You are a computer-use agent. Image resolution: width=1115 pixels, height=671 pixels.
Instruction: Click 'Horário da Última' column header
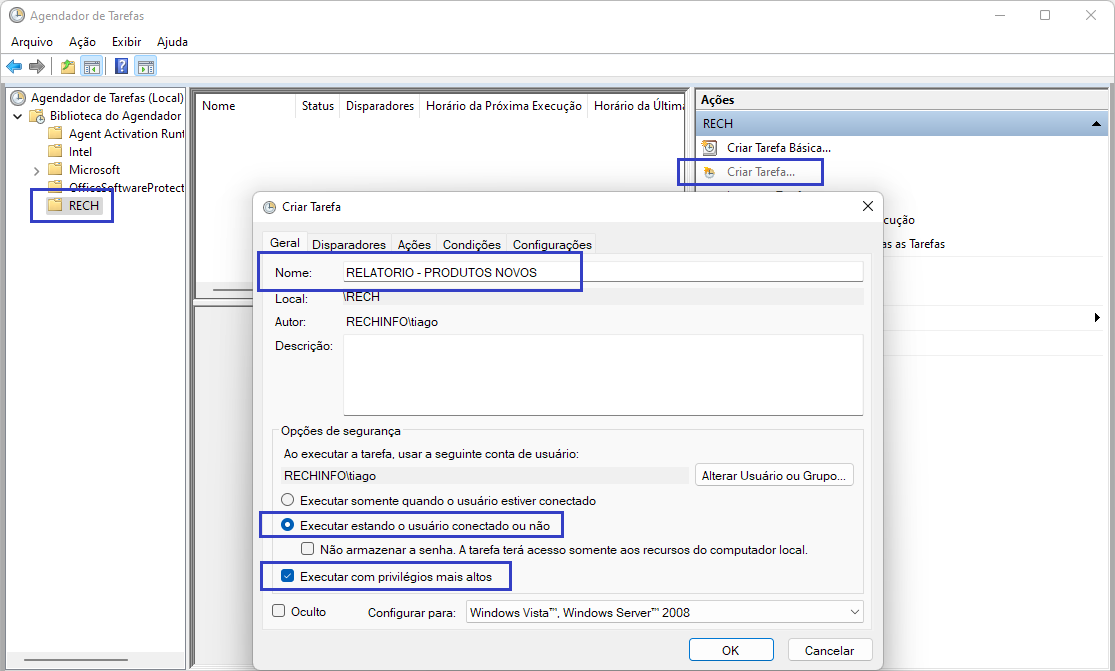(x=637, y=106)
